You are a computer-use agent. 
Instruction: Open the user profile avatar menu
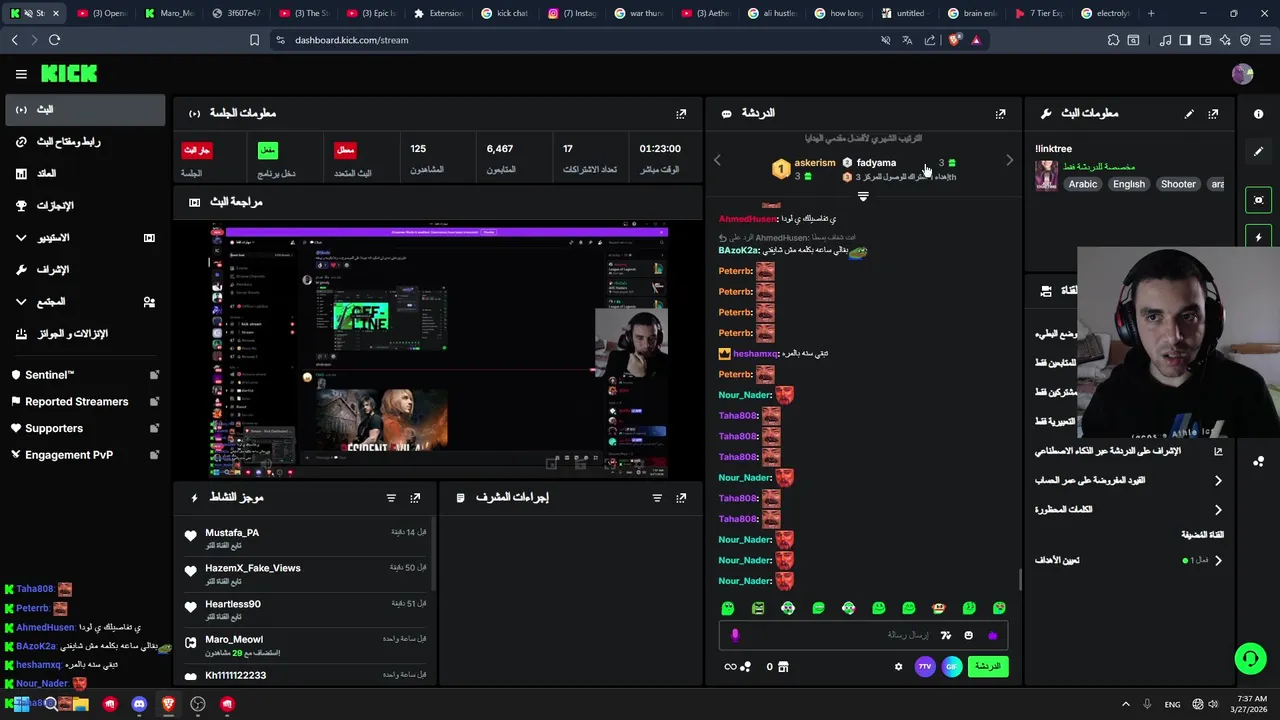[1242, 74]
